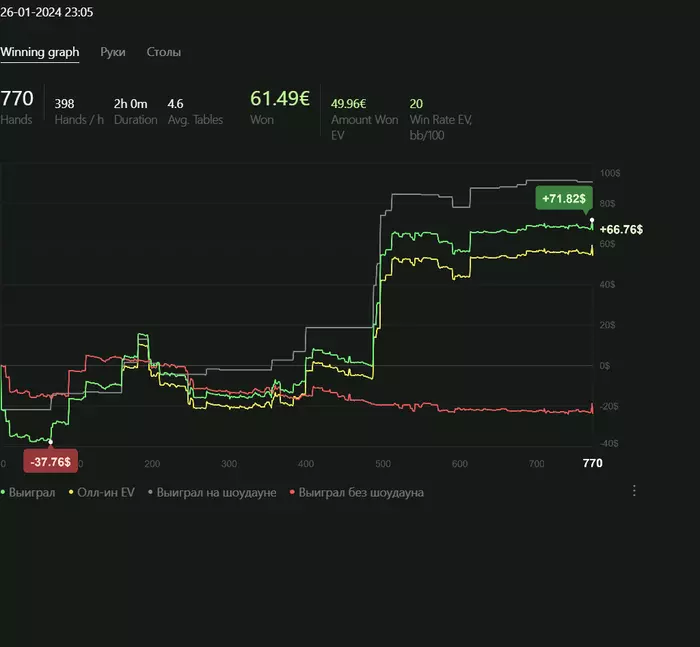Click the 0$ y-axis label
The height and width of the screenshot is (647, 700).
coord(604,366)
